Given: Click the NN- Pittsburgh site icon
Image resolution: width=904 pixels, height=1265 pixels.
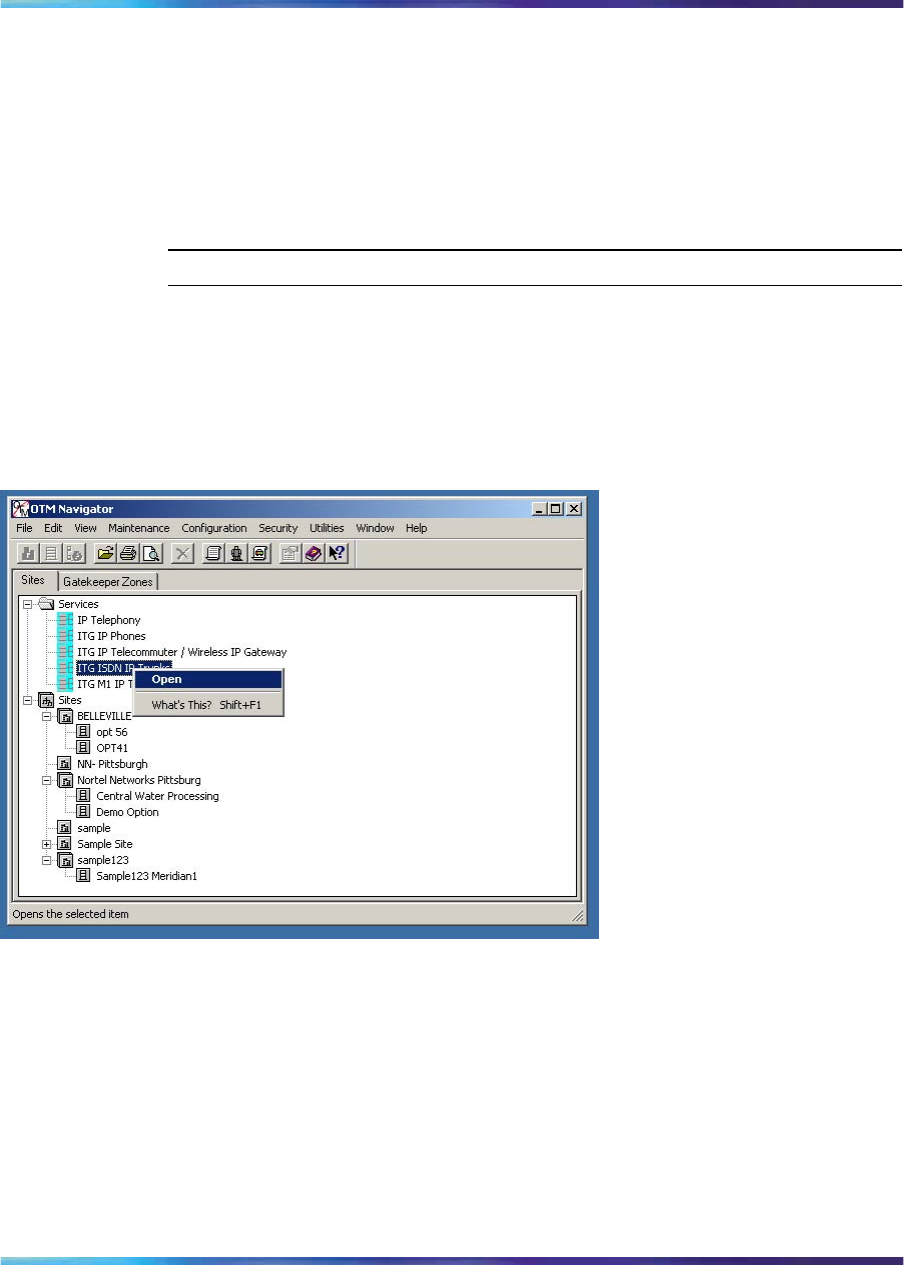Looking at the screenshot, I should pos(65,764).
